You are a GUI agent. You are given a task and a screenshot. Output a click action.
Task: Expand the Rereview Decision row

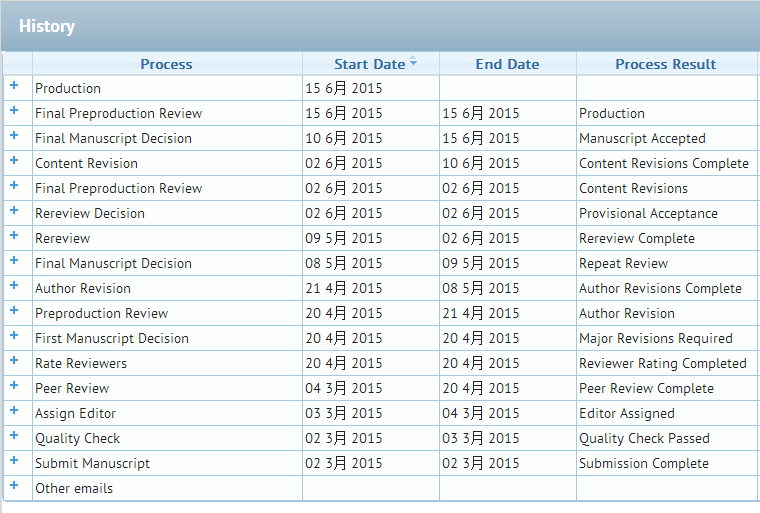click(x=14, y=211)
